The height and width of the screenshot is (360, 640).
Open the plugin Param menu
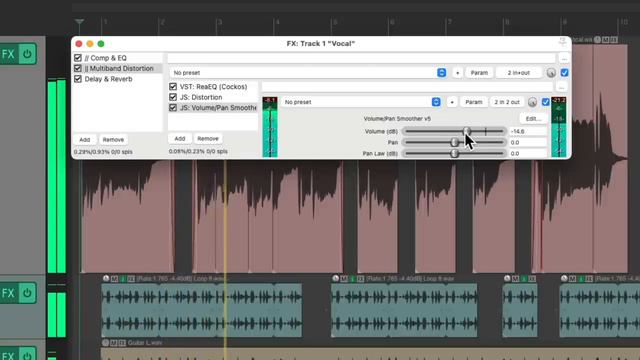pos(474,102)
